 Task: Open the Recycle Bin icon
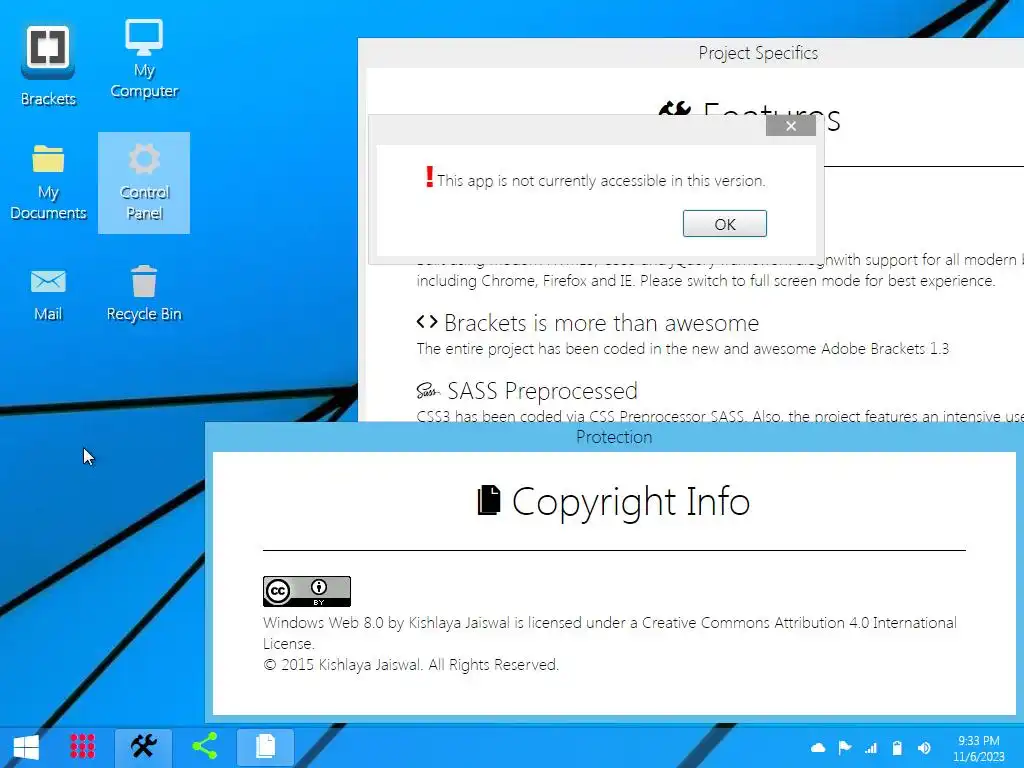click(x=144, y=294)
